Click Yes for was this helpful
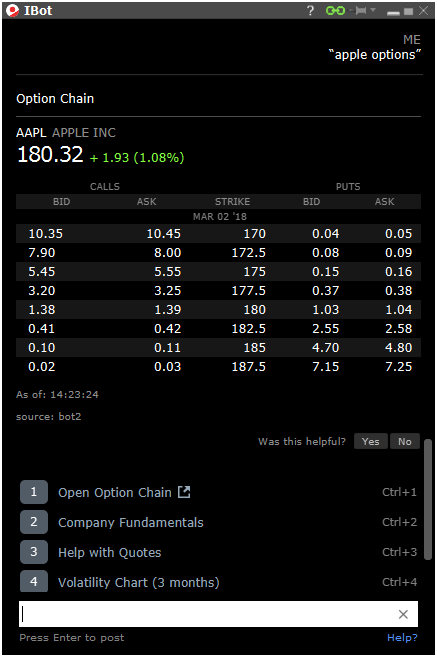437x657 pixels. pos(370,441)
